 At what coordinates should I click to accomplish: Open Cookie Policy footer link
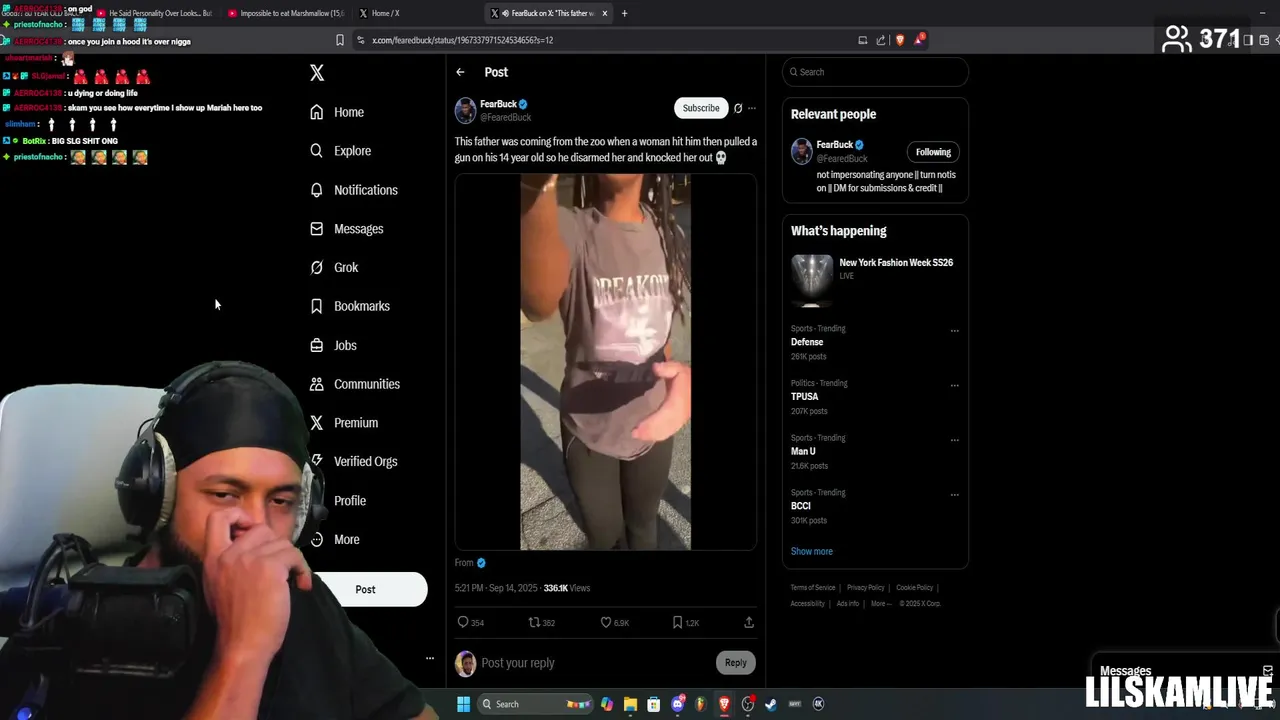914,588
